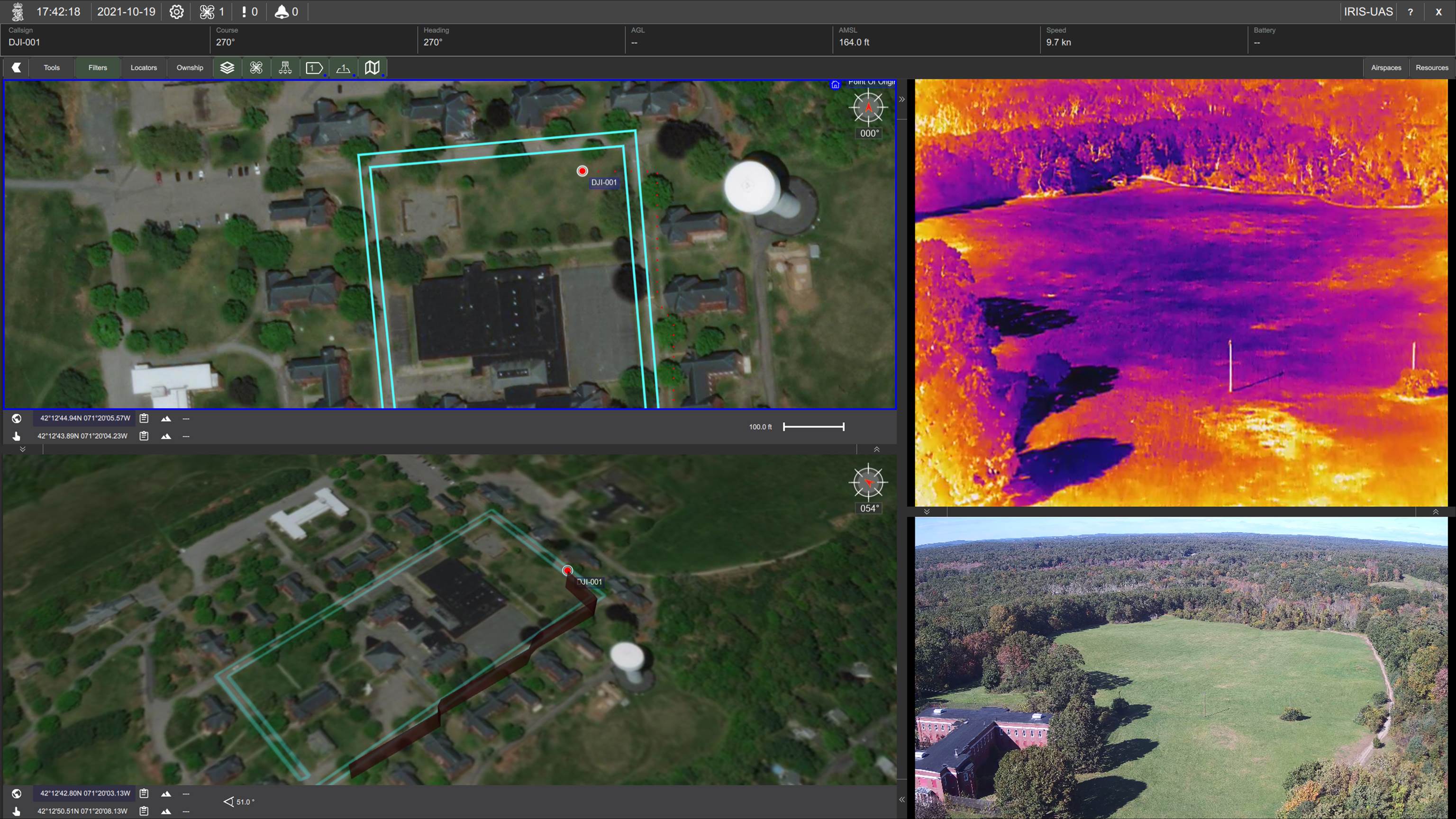Select the DJI-001 drone marker on top map
The width and height of the screenshot is (1456, 819).
[x=582, y=171]
